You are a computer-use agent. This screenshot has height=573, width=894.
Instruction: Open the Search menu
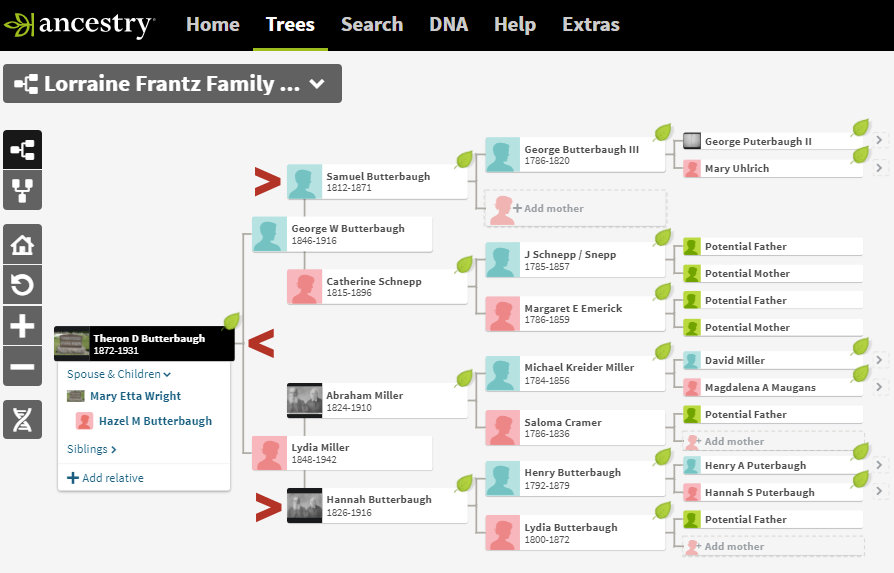tap(371, 25)
